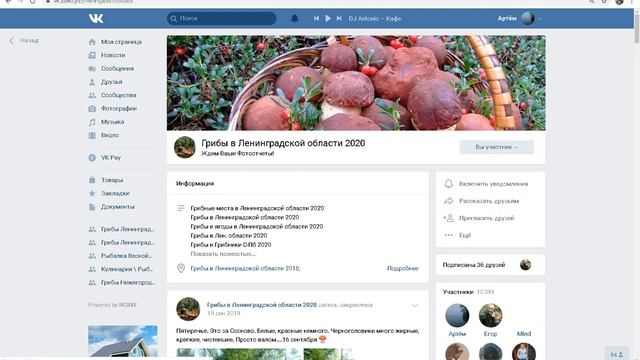Viewport: 640px width, 360px height.
Task: Click Пригласить друзей option
Action: click(x=487, y=218)
